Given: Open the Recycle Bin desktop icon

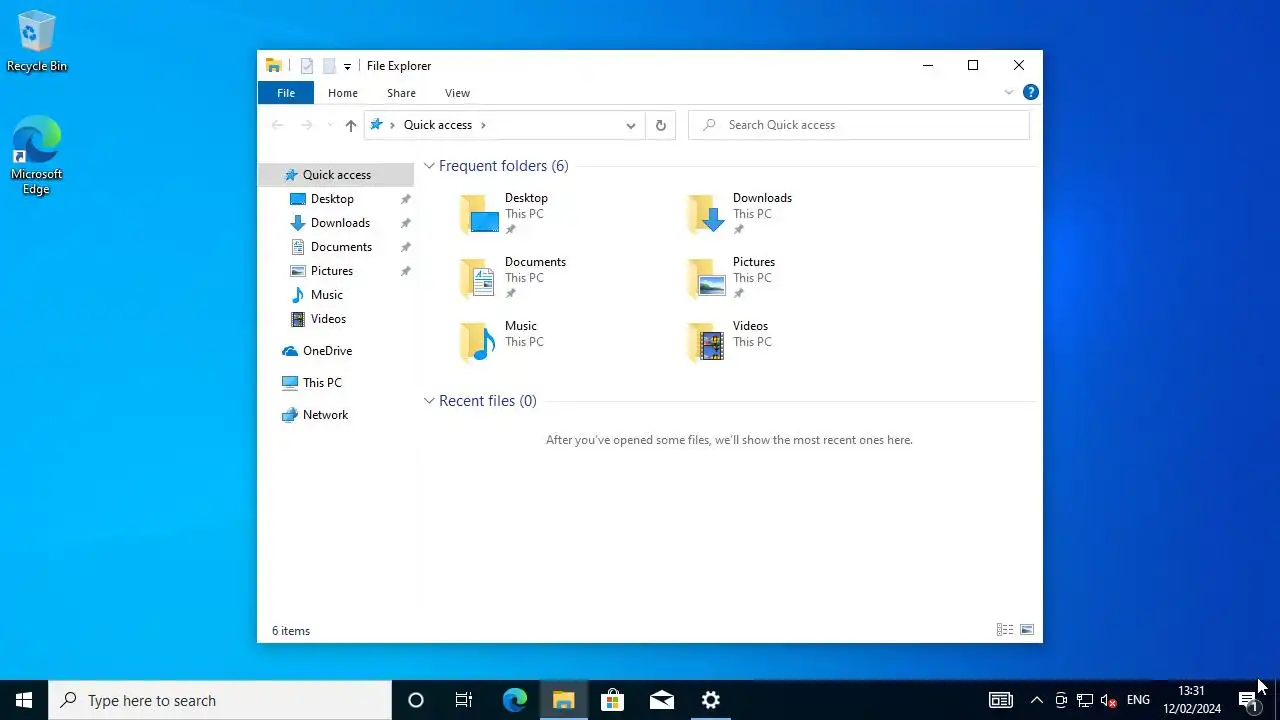Looking at the screenshot, I should 37,41.
